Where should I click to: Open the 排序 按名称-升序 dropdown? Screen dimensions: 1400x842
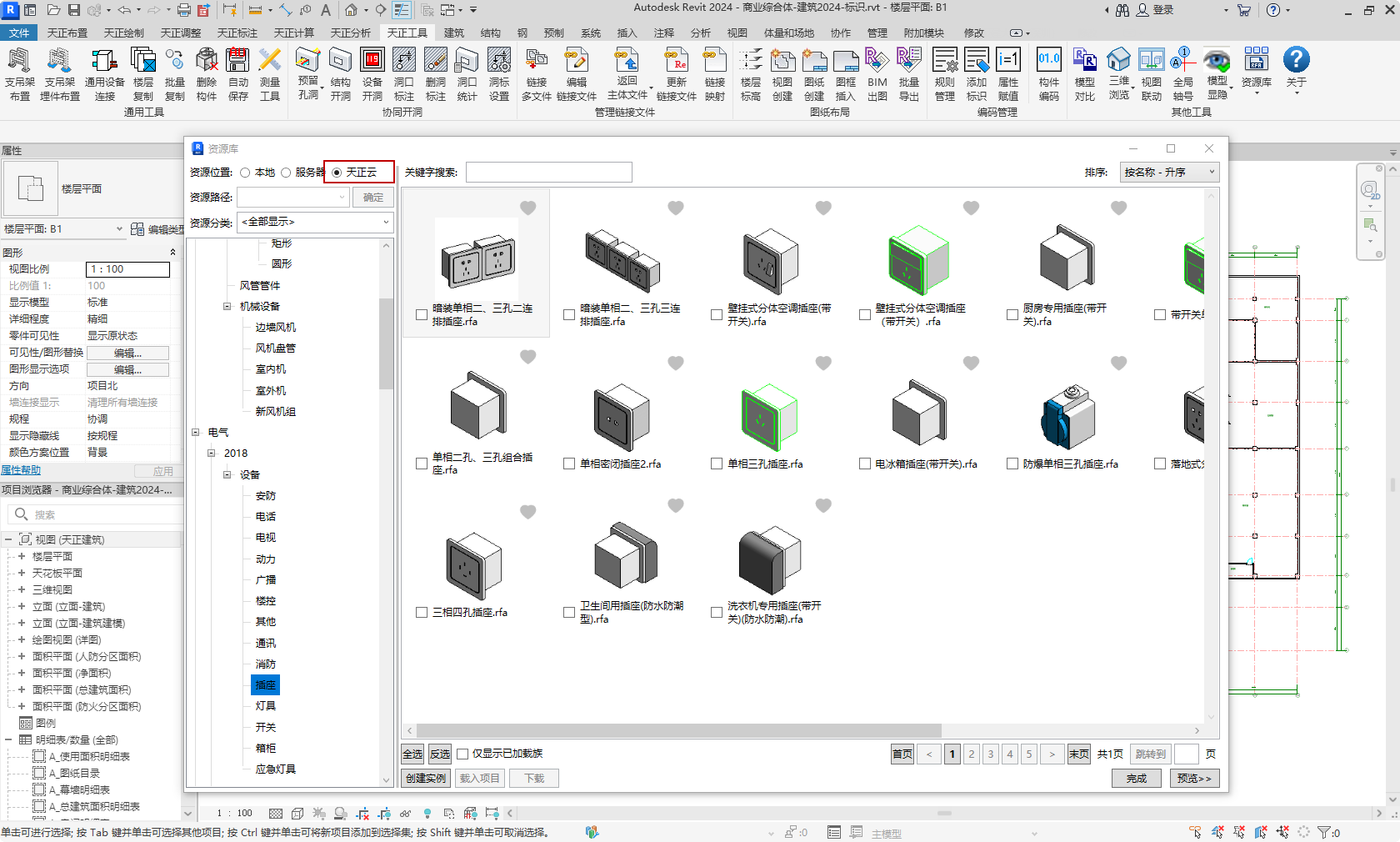tap(1169, 173)
